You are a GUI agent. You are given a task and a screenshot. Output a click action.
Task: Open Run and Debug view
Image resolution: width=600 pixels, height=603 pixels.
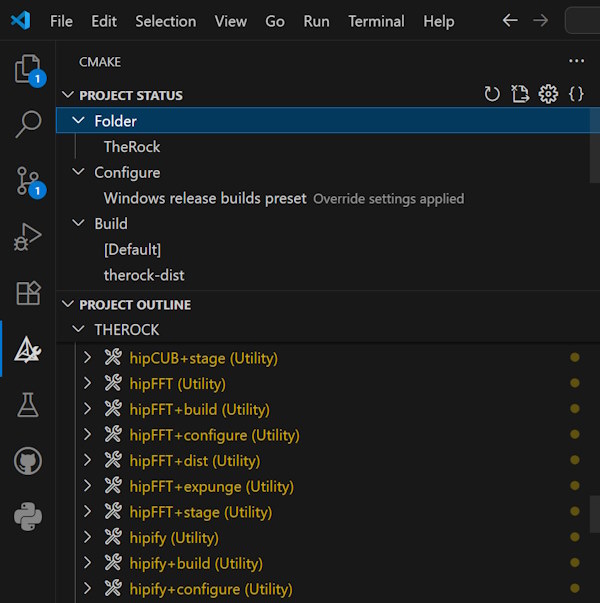[28, 237]
